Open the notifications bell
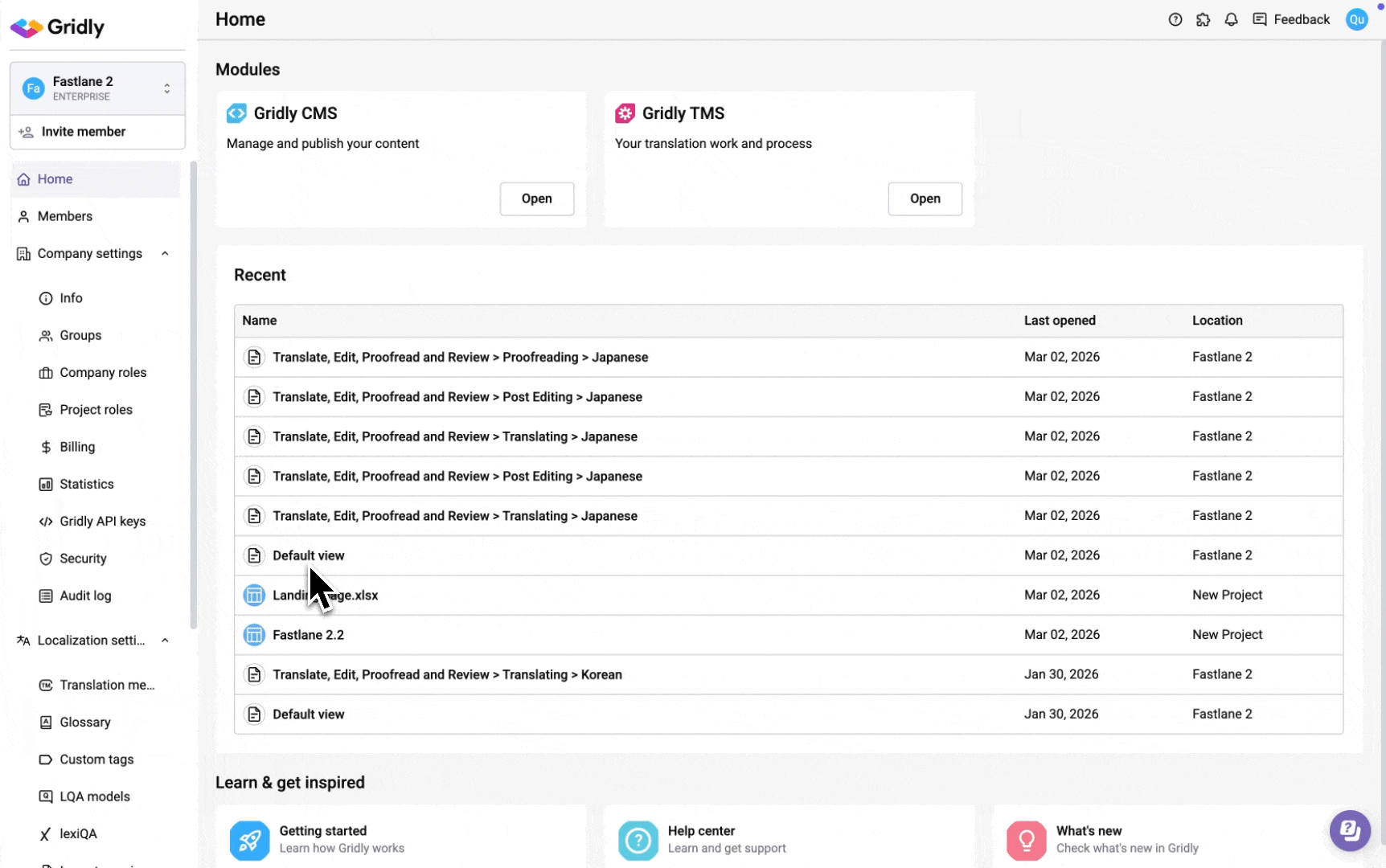Image resolution: width=1386 pixels, height=868 pixels. [x=1231, y=19]
